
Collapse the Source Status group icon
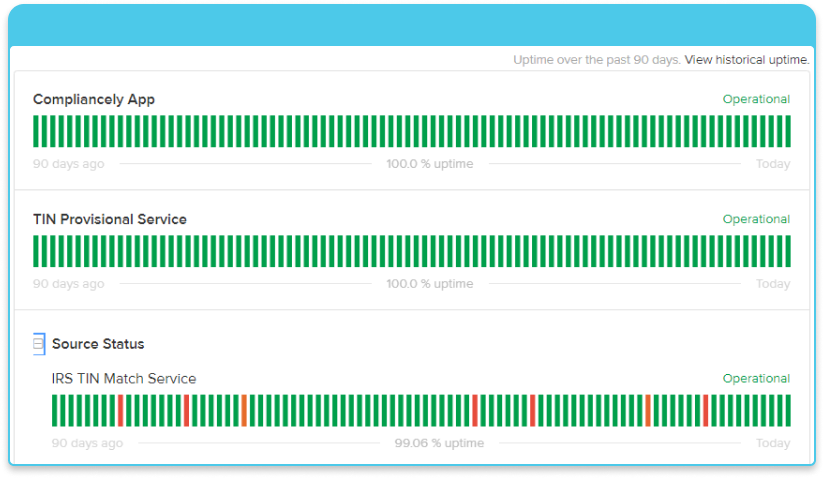pyautogui.click(x=39, y=344)
